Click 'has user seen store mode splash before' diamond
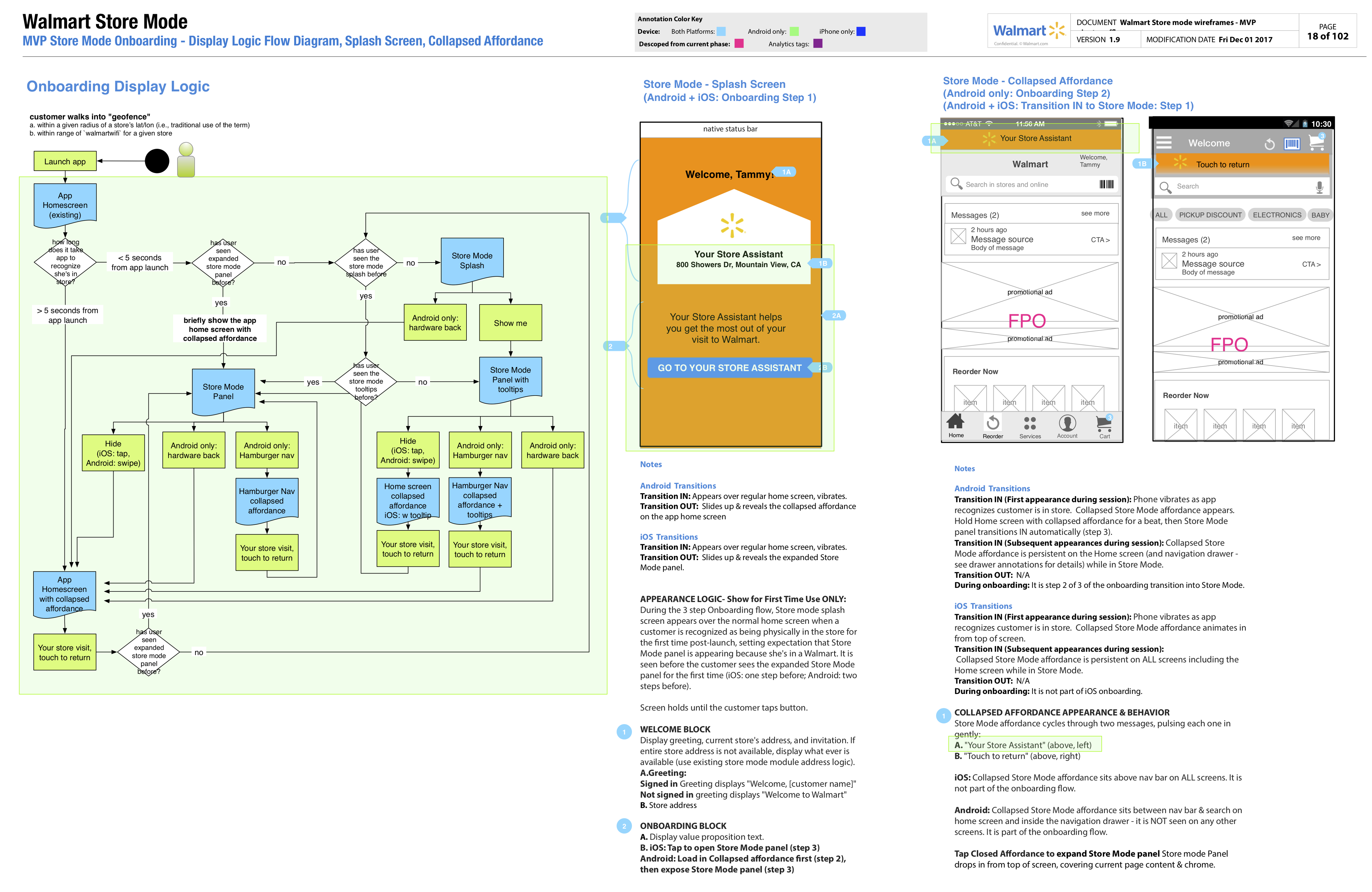Viewport: 1372px width, 892px height. tap(366, 263)
